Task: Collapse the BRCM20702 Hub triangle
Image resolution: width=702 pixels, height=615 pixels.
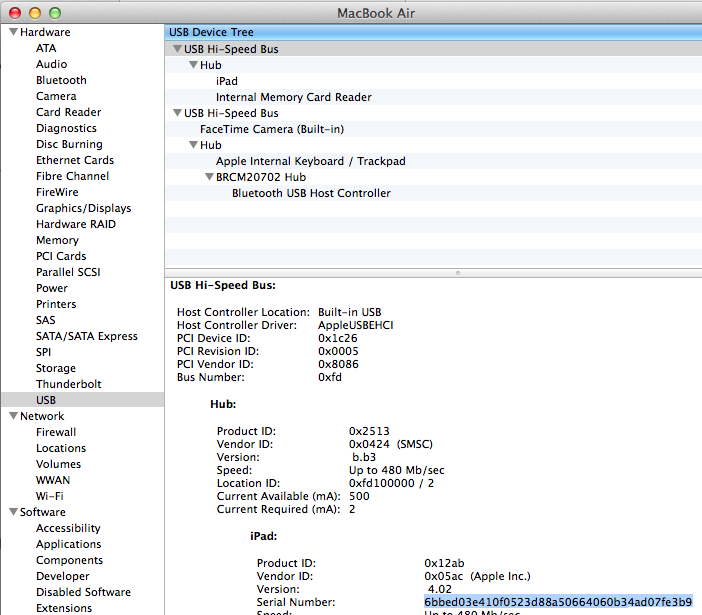Action: click(x=209, y=177)
